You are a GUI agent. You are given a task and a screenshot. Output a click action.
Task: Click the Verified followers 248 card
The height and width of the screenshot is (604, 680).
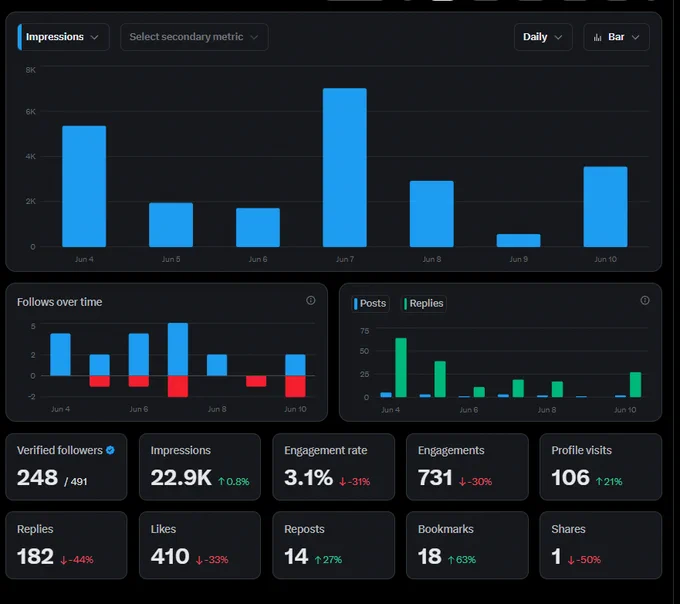[x=66, y=467]
